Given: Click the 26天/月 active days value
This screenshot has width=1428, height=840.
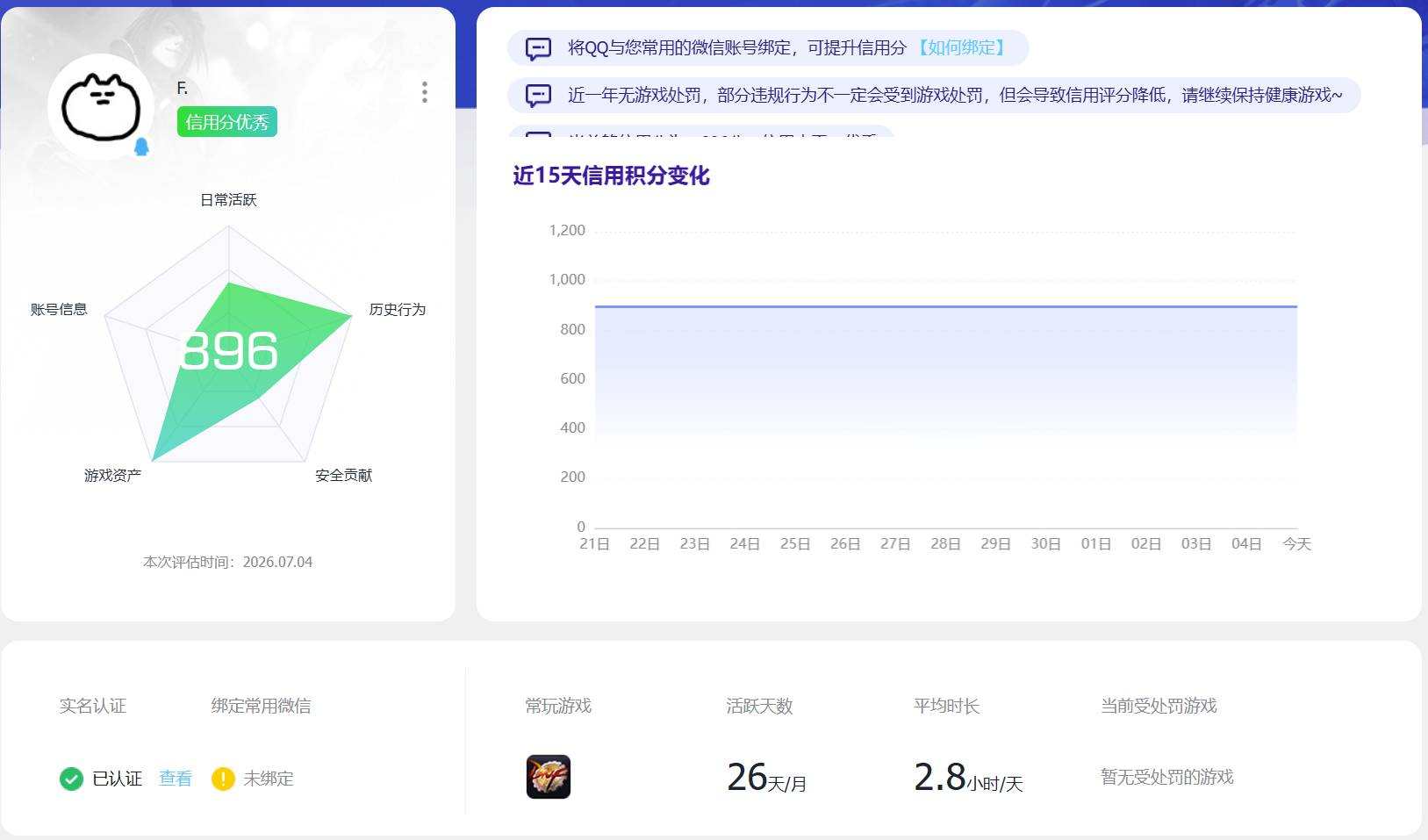Looking at the screenshot, I should (x=766, y=778).
